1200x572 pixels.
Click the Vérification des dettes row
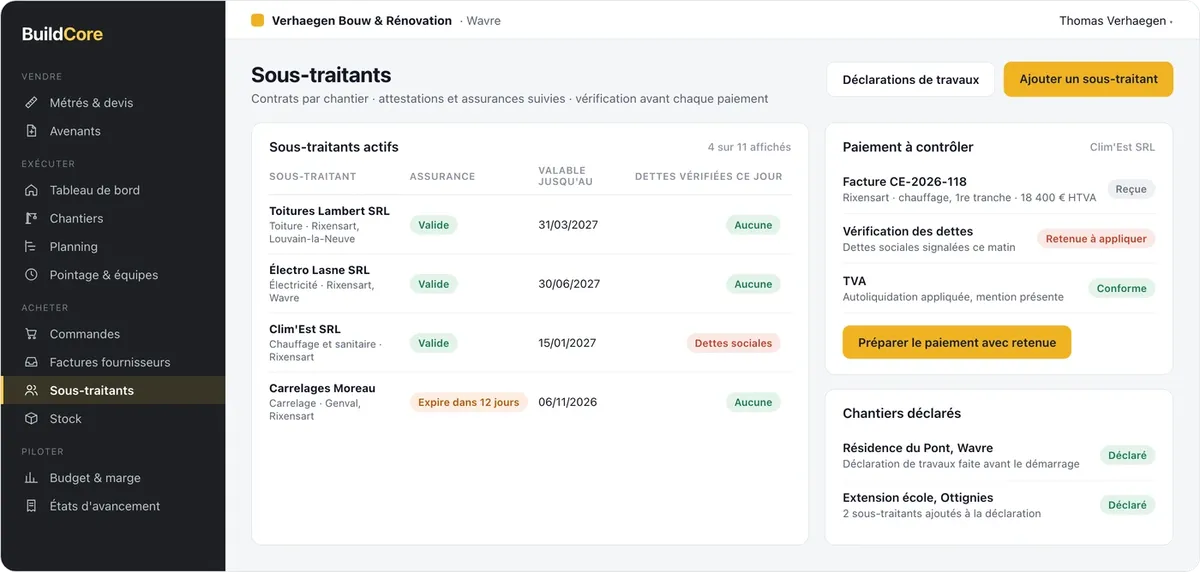[999, 239]
